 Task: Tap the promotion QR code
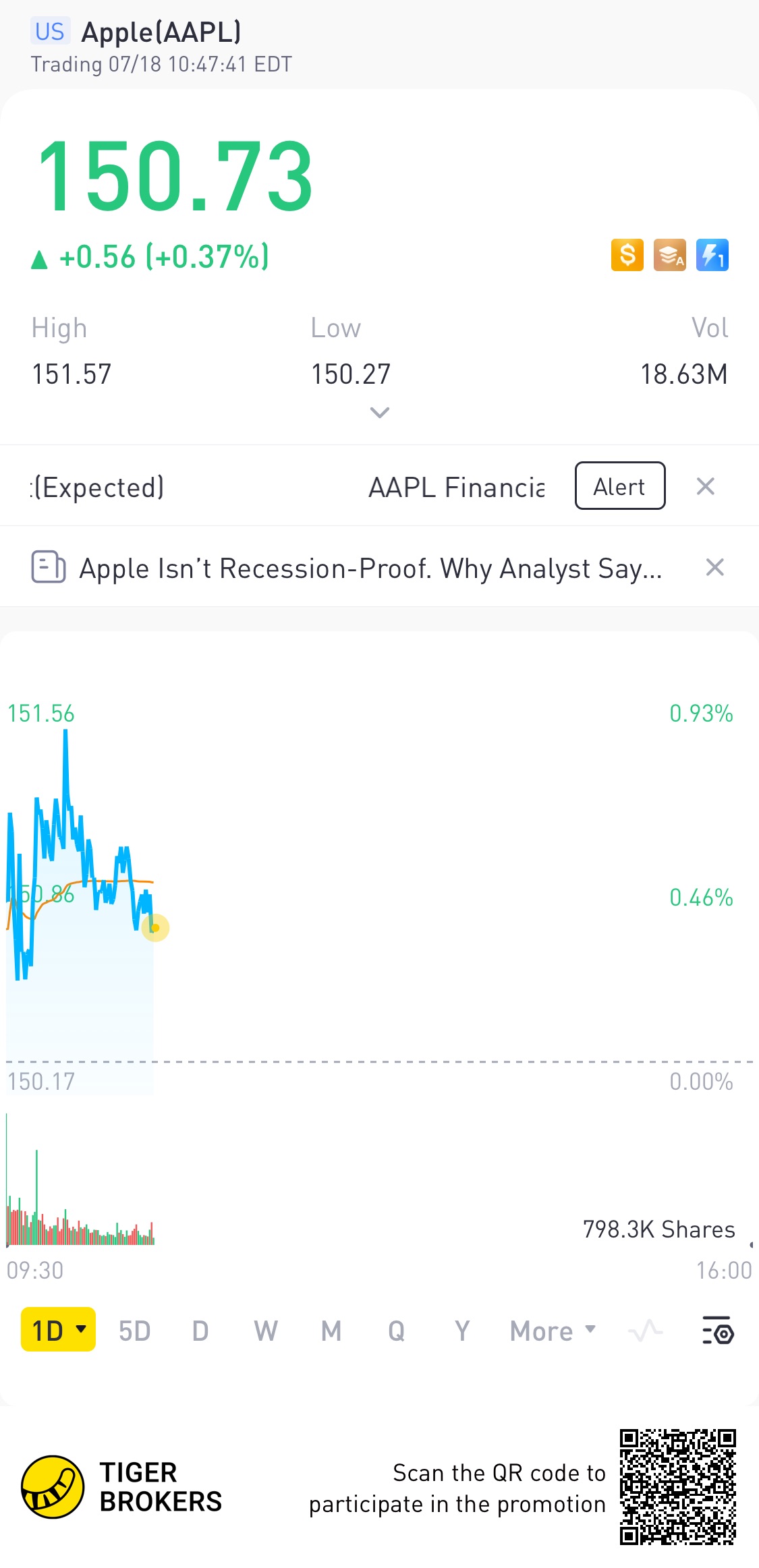click(x=677, y=1486)
